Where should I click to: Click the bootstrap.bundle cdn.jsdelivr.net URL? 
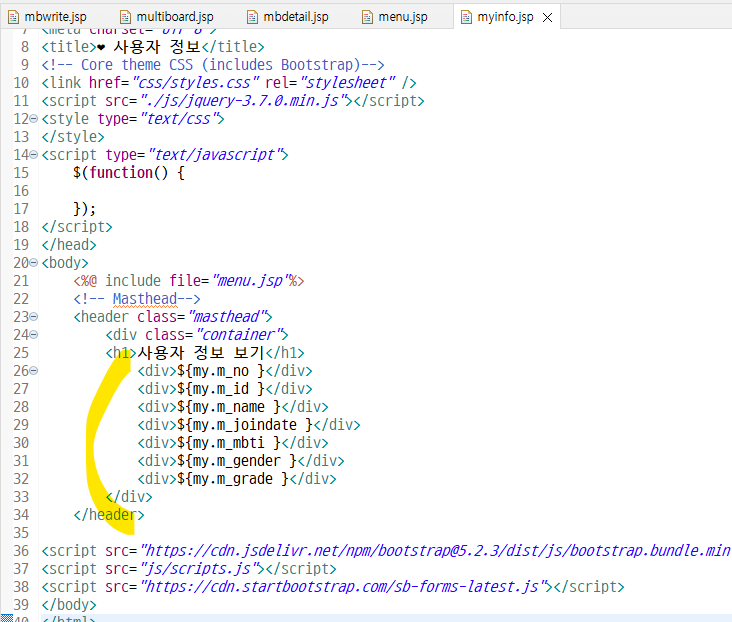[x=435, y=551]
